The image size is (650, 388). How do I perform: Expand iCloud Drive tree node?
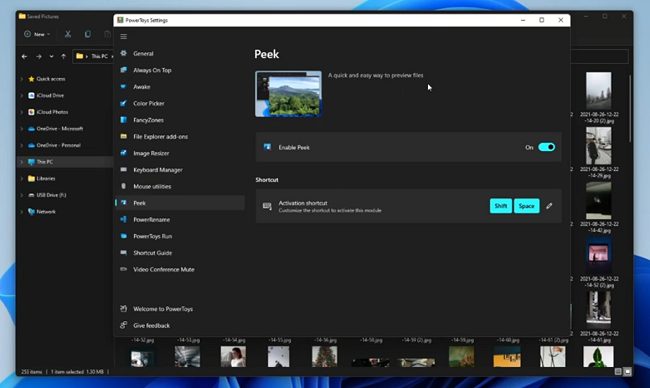(x=22, y=95)
